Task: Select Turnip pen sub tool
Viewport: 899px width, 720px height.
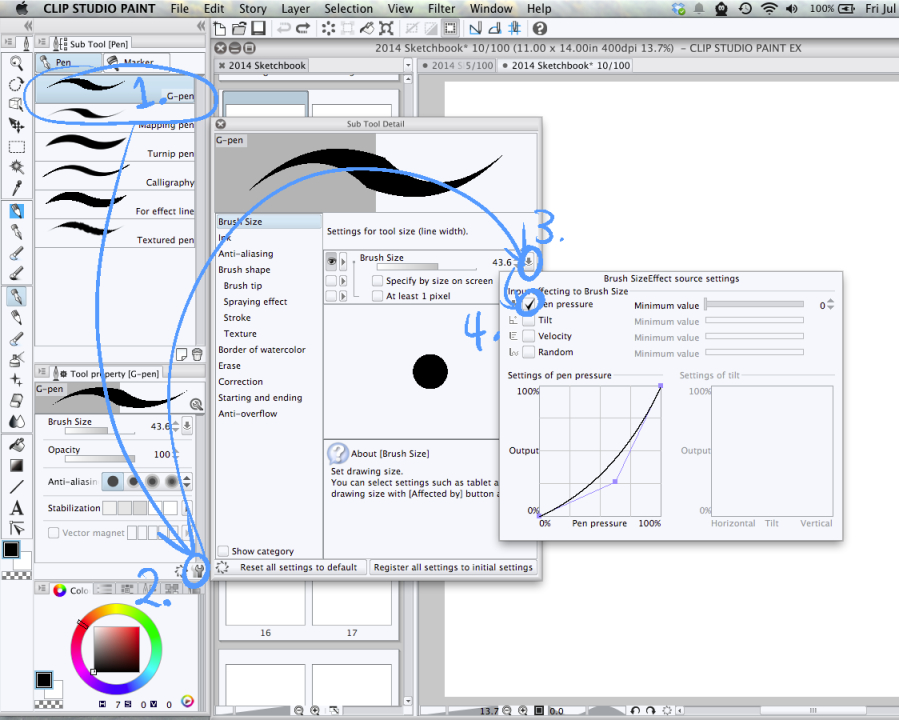Action: [115, 147]
